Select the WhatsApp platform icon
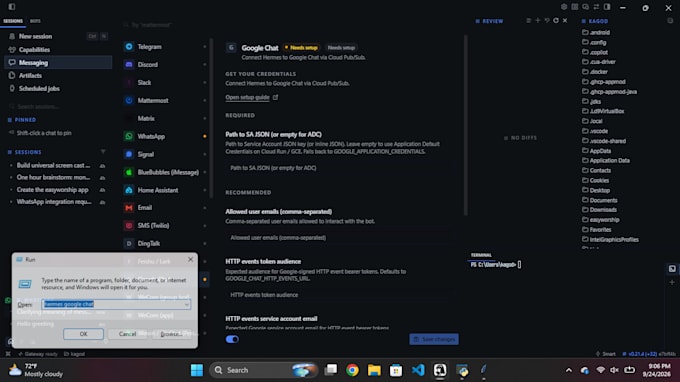Viewport: 680px width, 382px height. 129,136
